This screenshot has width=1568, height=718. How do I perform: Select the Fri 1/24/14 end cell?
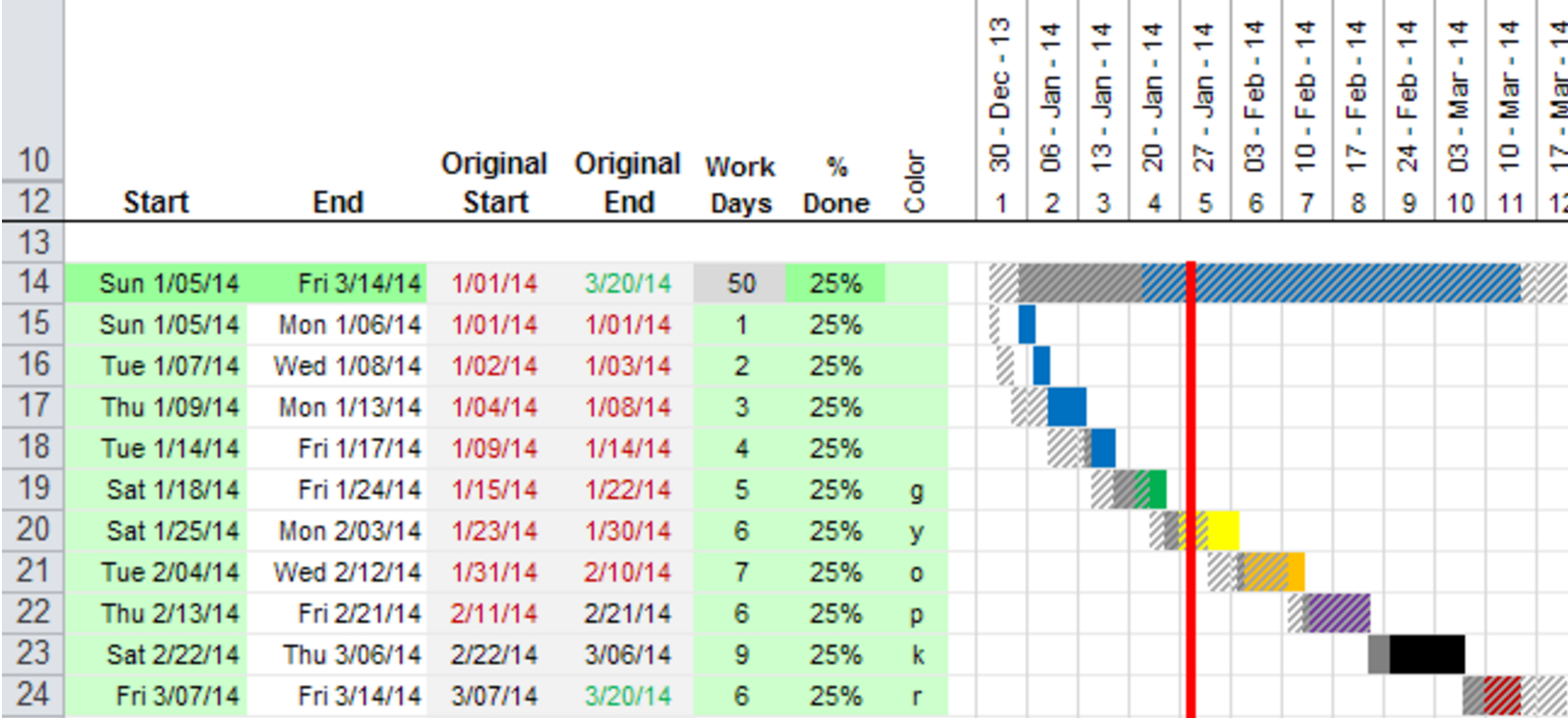(x=337, y=489)
